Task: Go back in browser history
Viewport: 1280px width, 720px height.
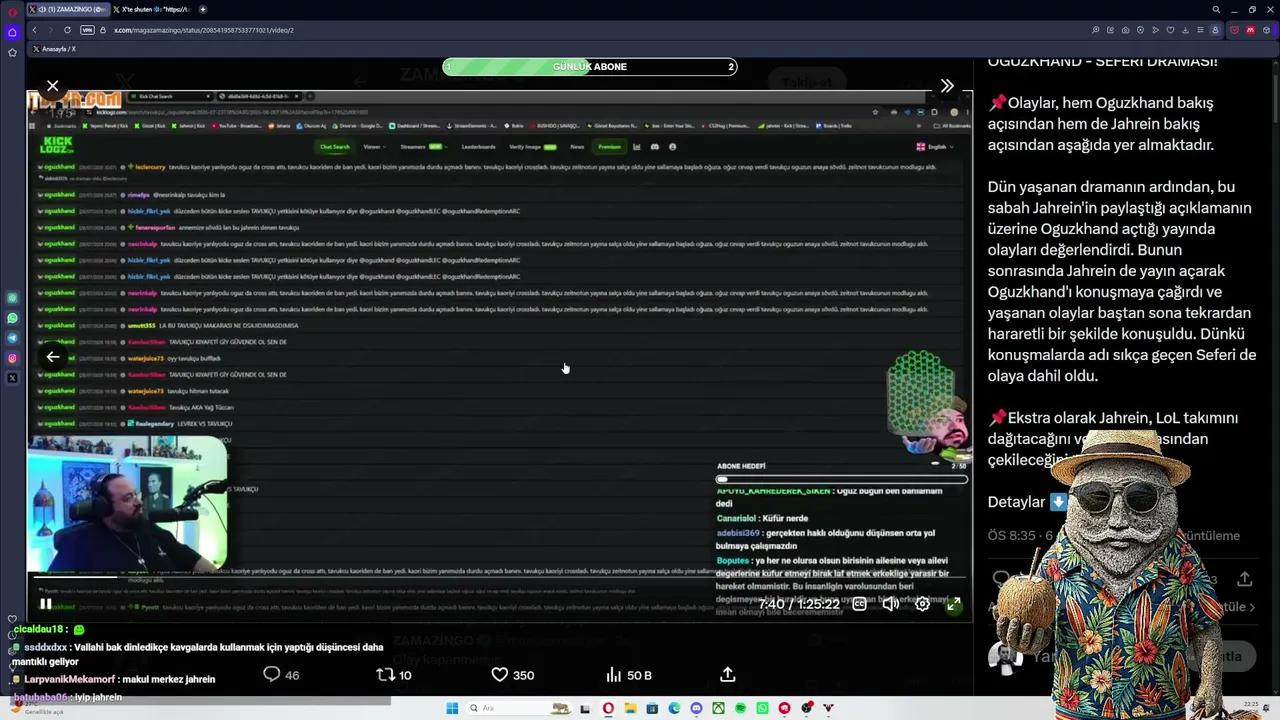Action: [34, 30]
